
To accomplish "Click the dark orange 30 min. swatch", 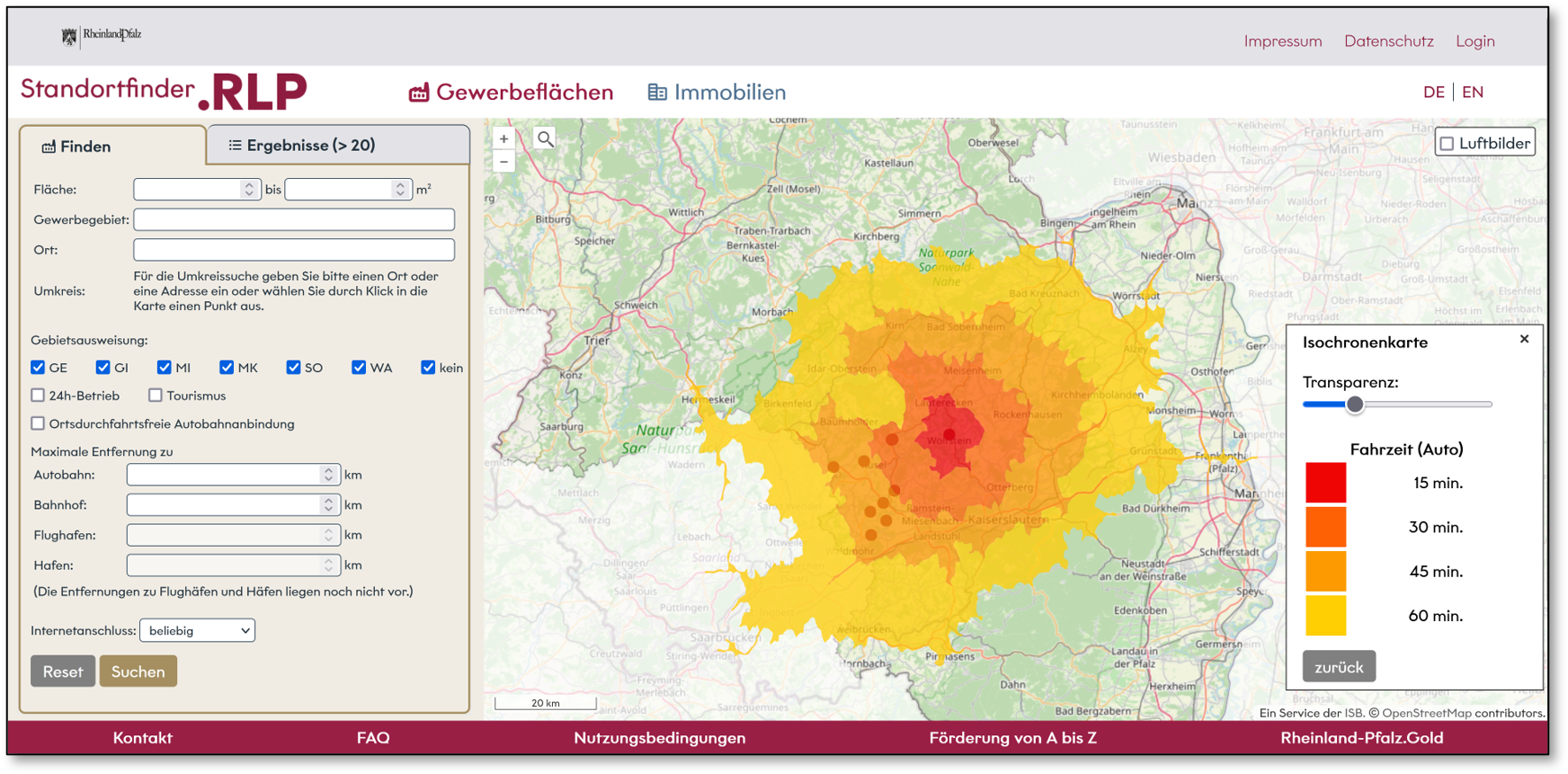I will pos(1326,527).
